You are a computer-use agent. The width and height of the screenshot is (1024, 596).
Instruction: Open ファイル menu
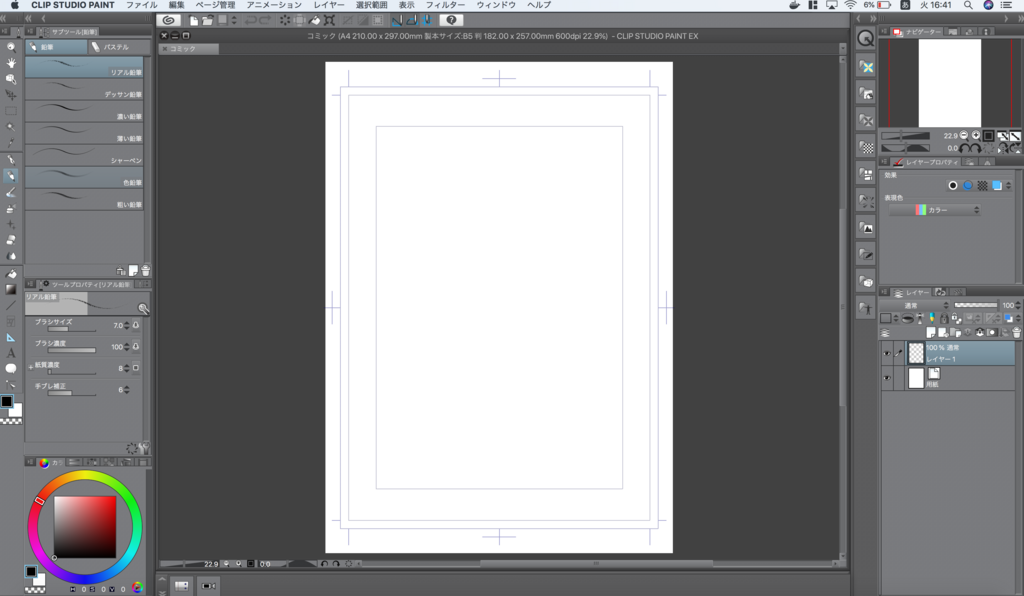[141, 5]
